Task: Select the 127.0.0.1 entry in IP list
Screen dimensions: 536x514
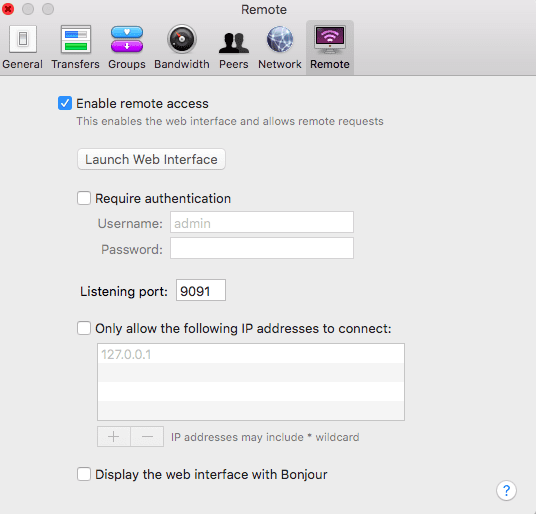Action: [x=251, y=354]
